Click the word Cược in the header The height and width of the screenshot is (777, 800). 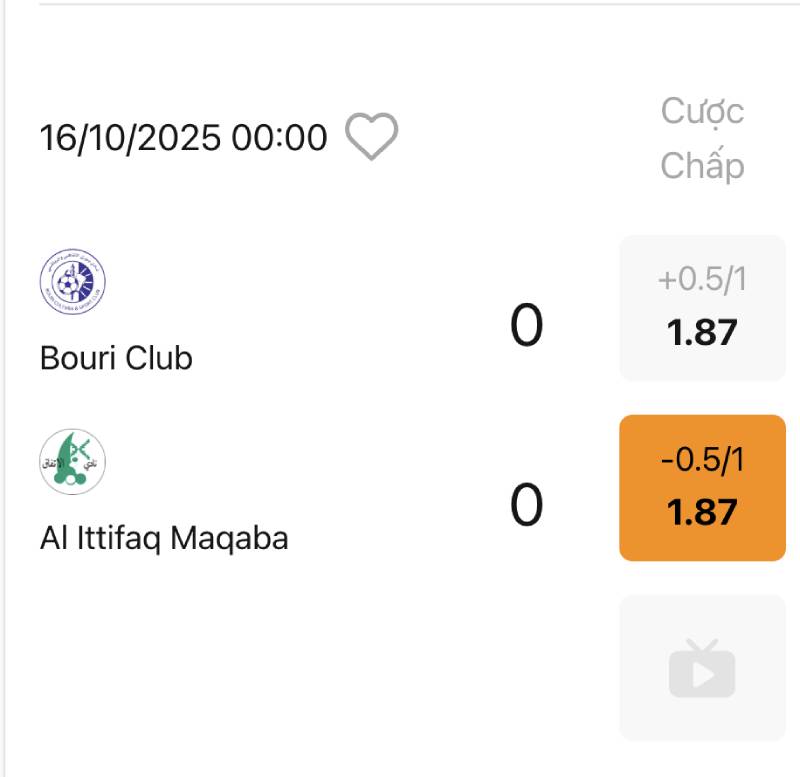[702, 111]
